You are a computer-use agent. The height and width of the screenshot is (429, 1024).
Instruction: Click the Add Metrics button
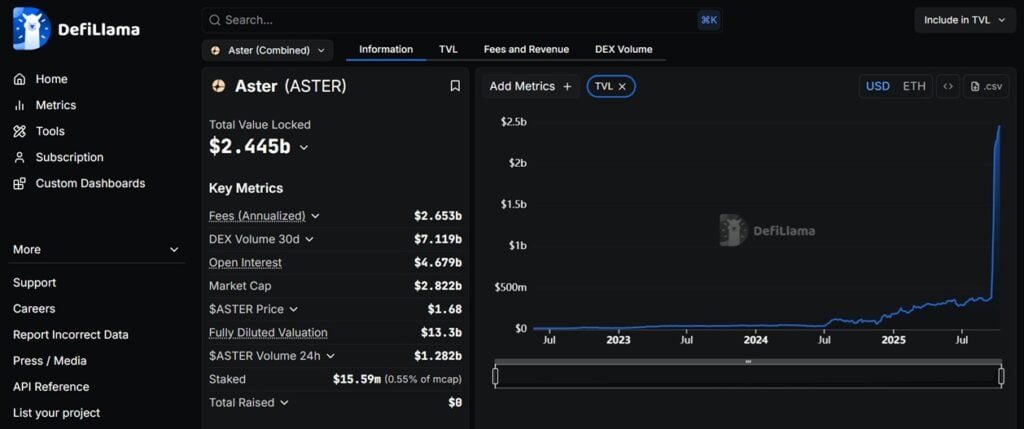point(530,86)
